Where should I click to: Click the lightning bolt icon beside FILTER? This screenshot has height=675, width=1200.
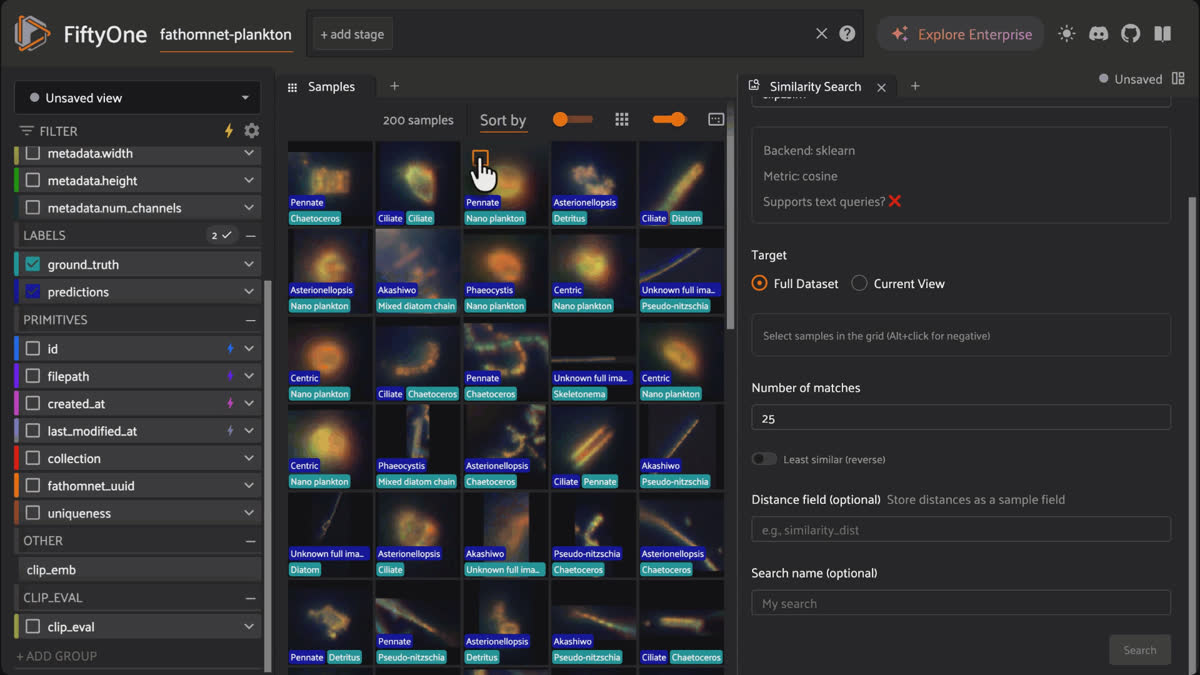(x=229, y=131)
